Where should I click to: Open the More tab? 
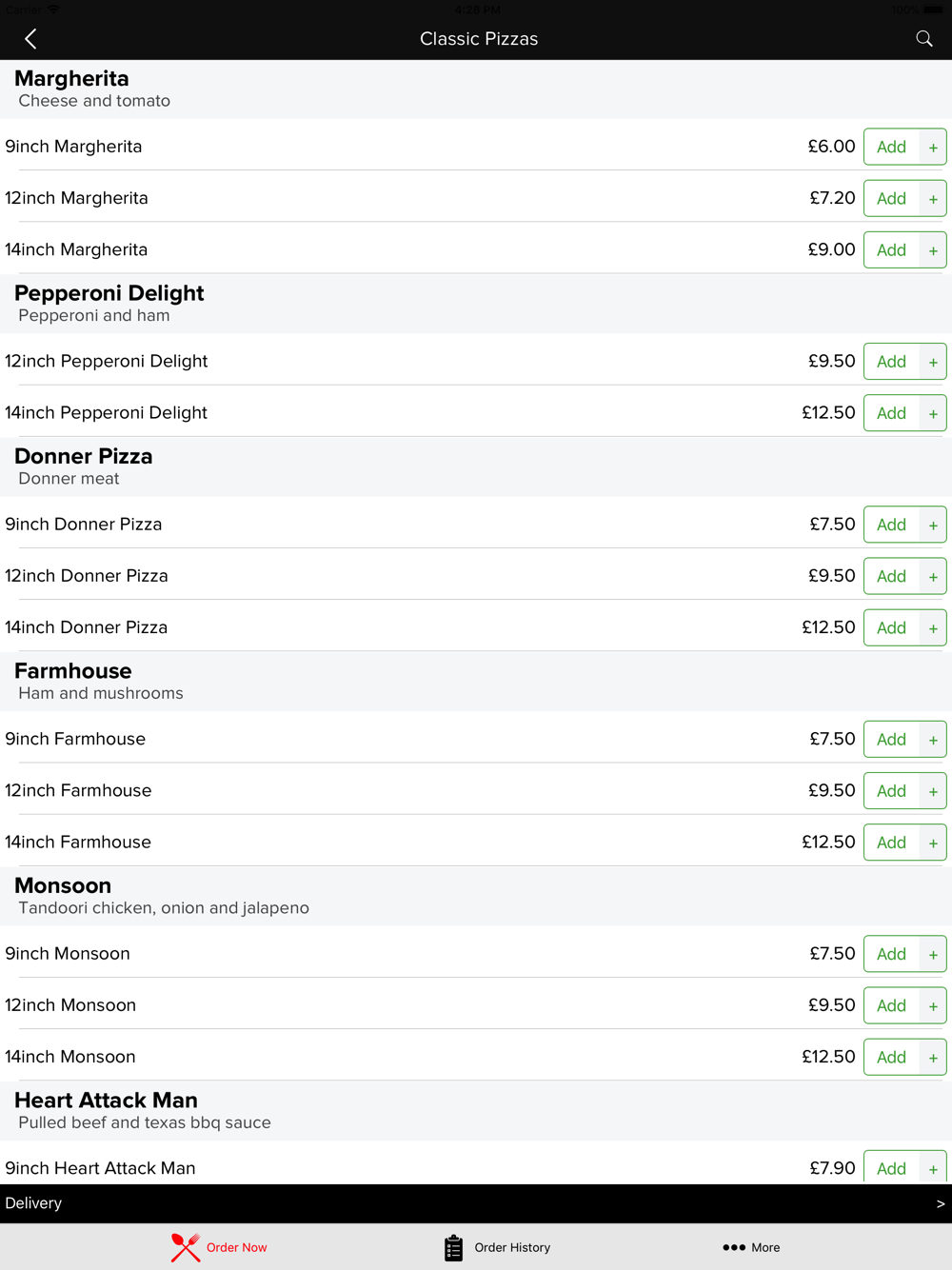click(x=764, y=1247)
